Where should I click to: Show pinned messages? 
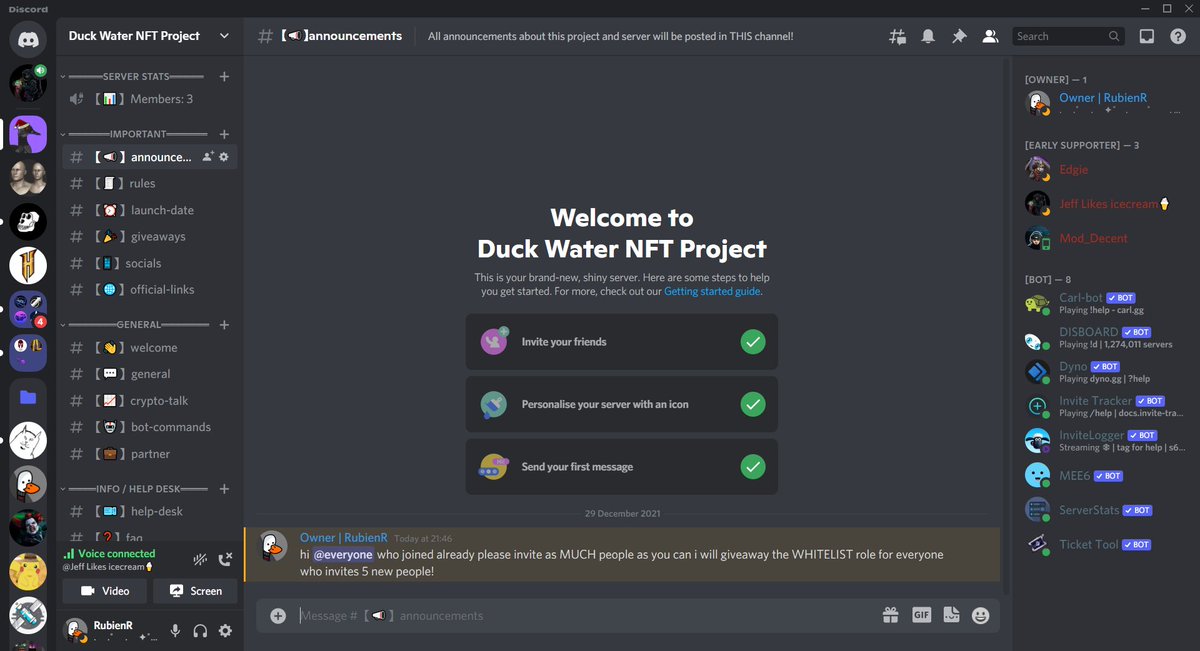[x=959, y=36]
